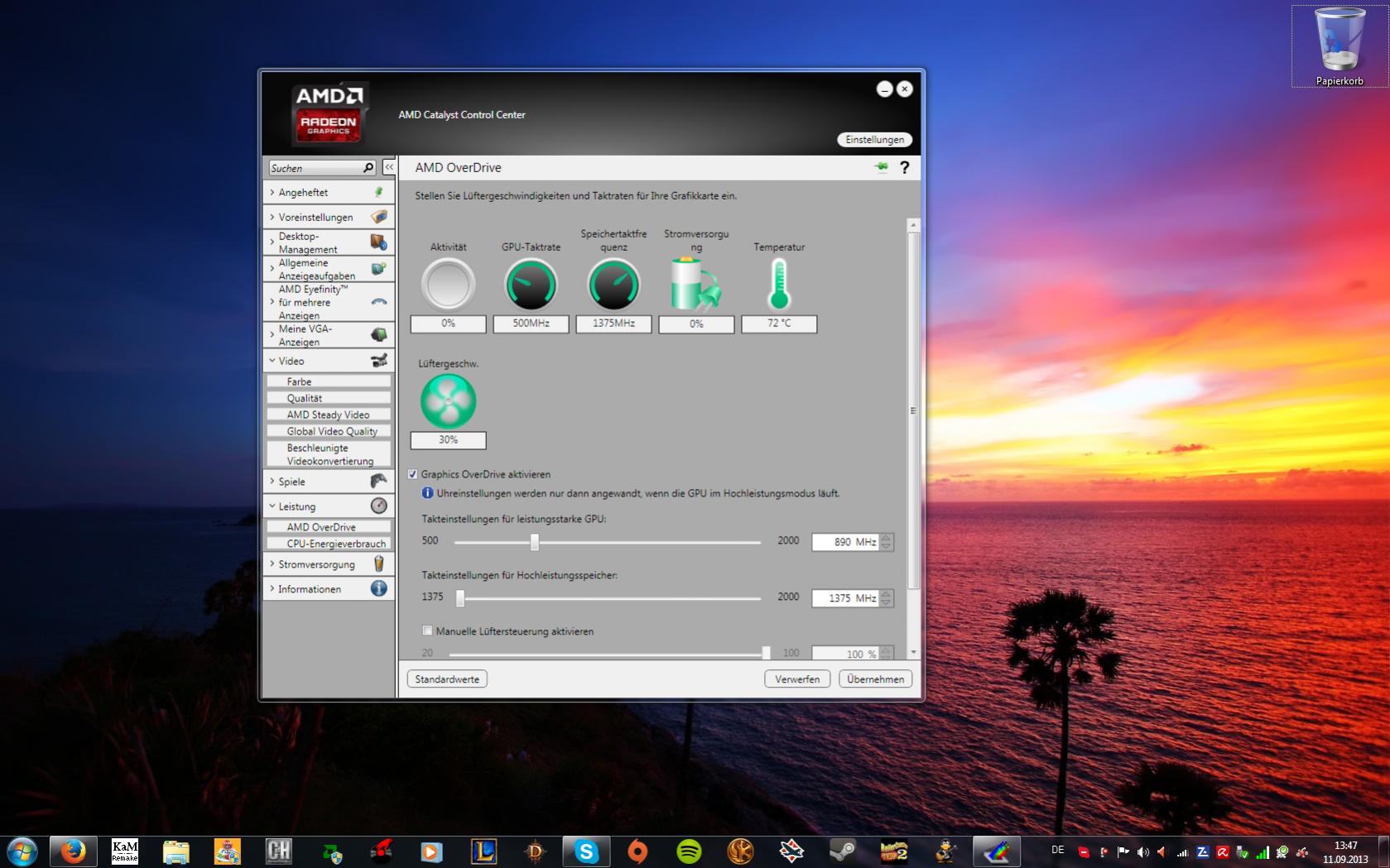Click the 890 MHz value field
Image resolution: width=1390 pixels, height=868 pixels.
tap(845, 542)
